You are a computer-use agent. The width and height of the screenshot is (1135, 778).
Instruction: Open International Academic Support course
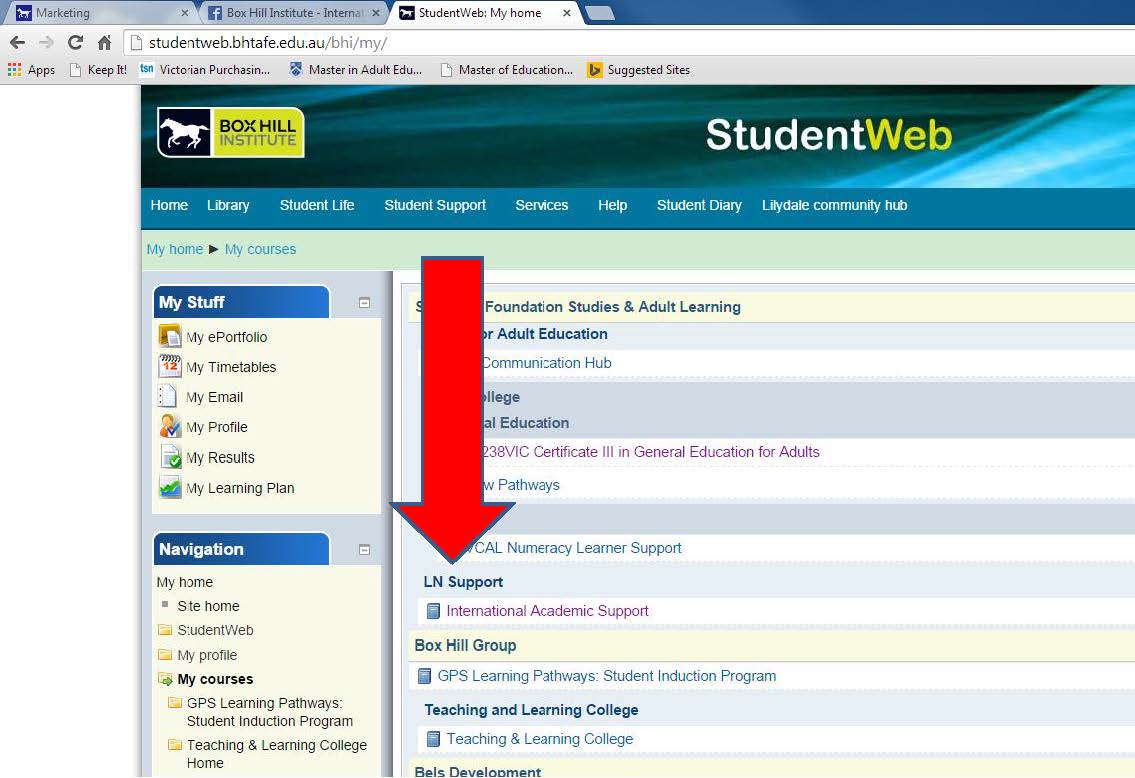coord(547,611)
